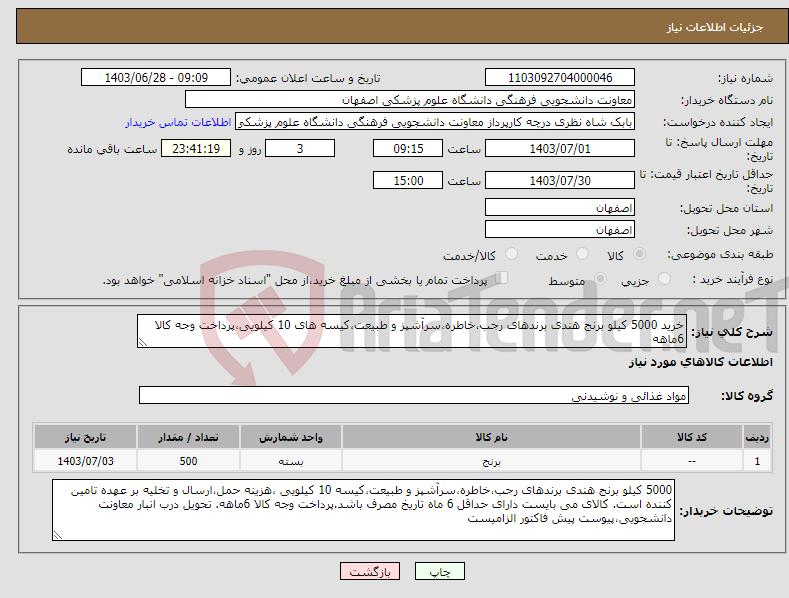Image resolution: width=789 pixels, height=598 pixels.
Task: Click the response deadline time 09:15
Action: (x=408, y=148)
